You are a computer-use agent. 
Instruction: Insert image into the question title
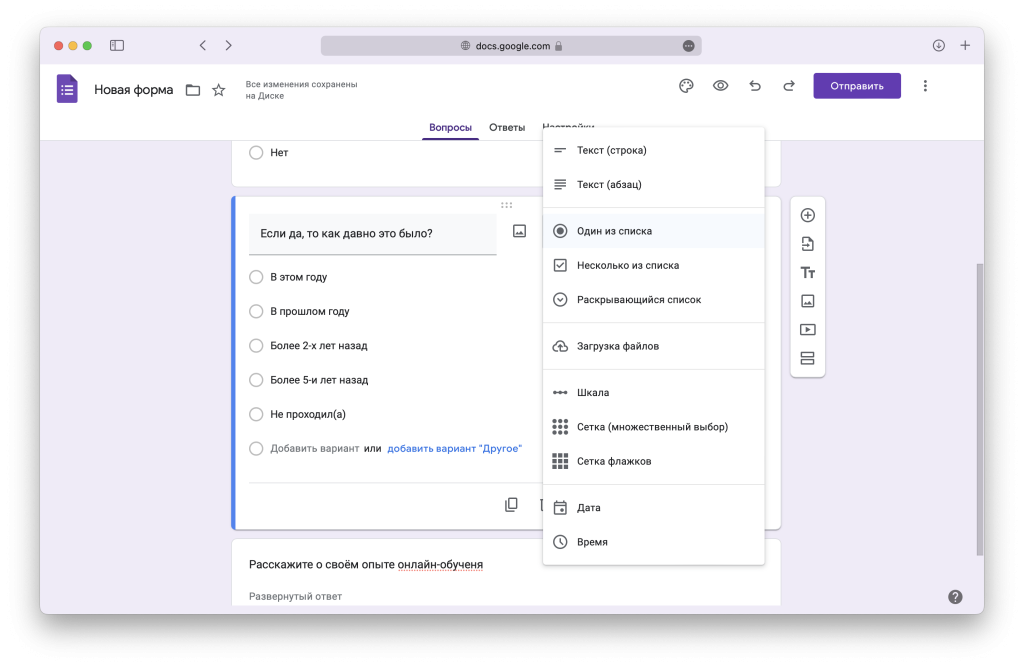519,231
